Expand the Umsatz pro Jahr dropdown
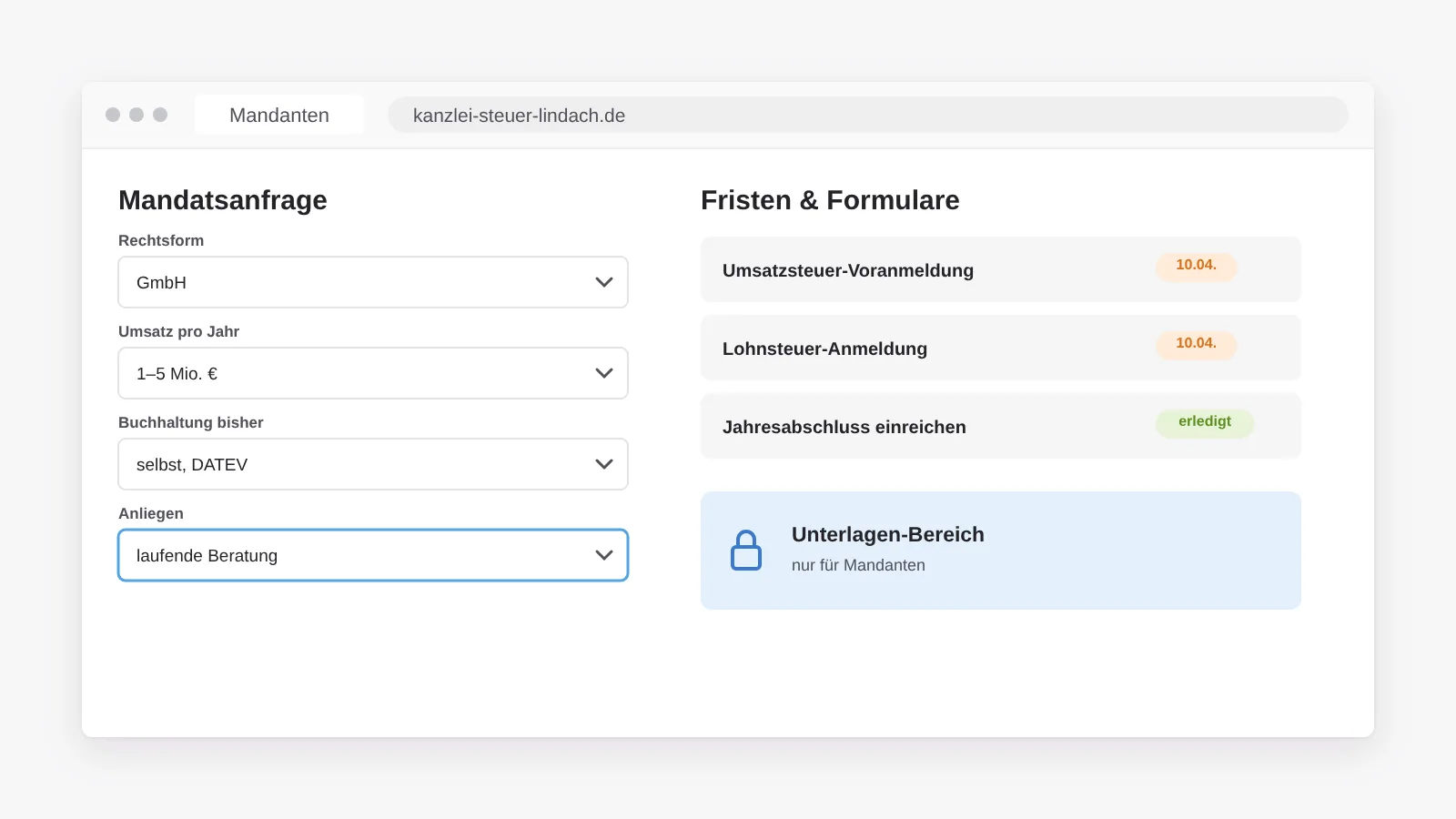Image resolution: width=1456 pixels, height=819 pixels. (373, 373)
